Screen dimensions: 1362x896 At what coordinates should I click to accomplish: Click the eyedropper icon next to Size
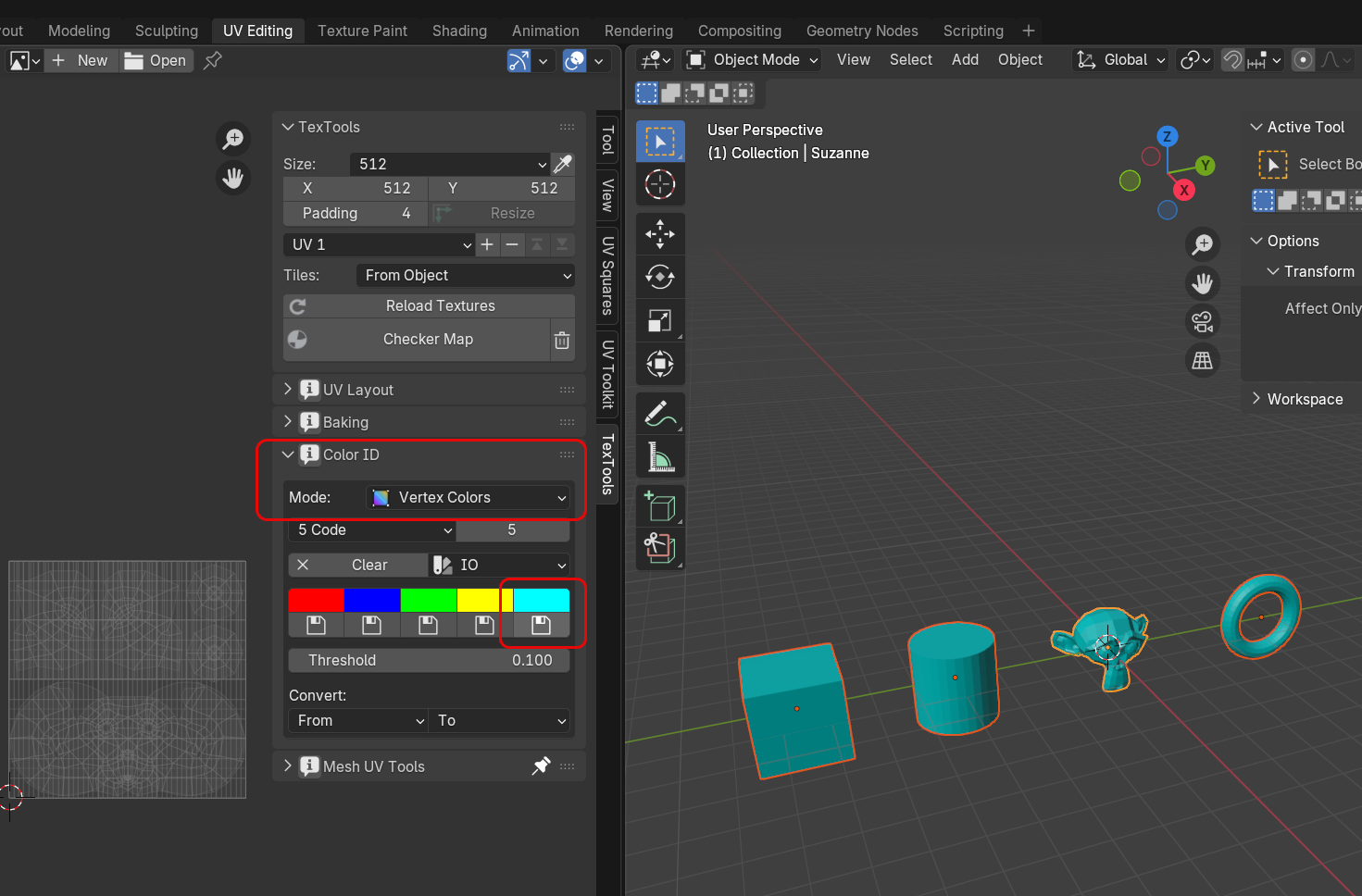(563, 164)
